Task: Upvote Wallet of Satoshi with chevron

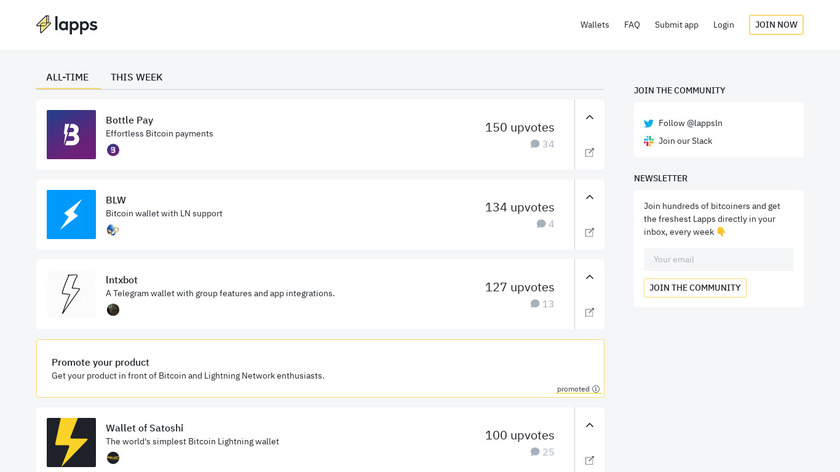Action: (589, 425)
